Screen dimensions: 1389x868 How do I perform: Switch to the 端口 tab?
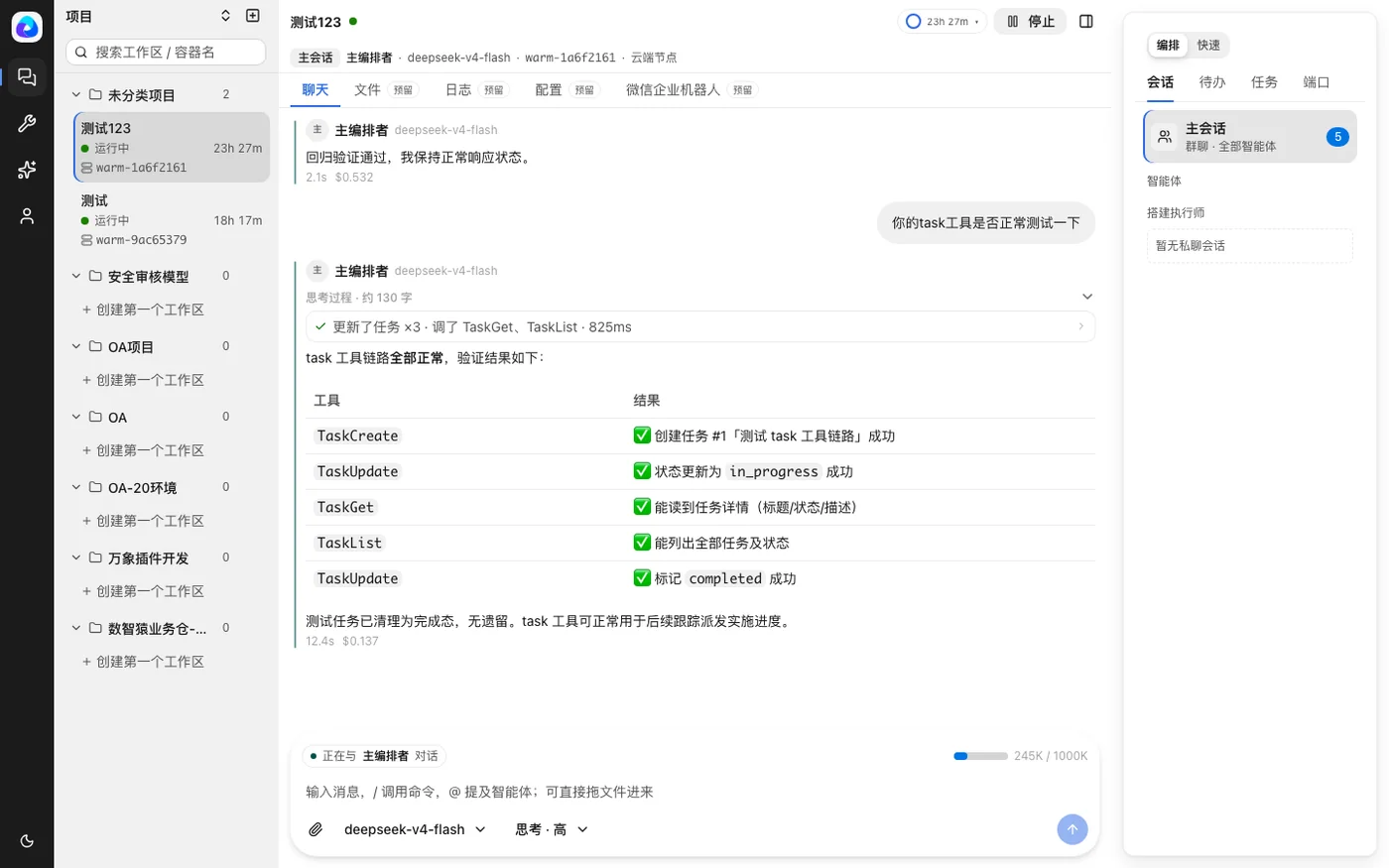[x=1317, y=82]
